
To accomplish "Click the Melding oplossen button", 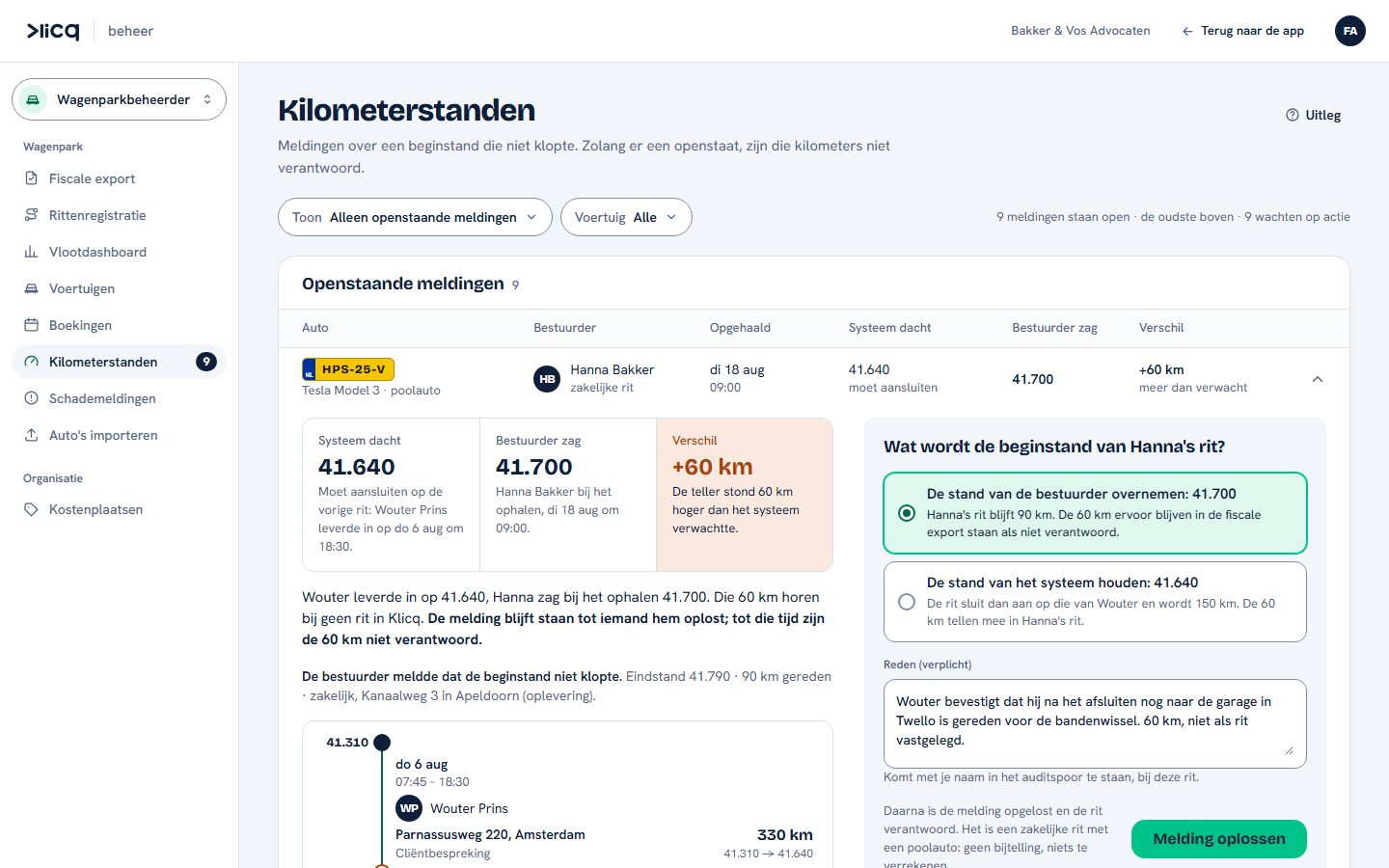I will 1219,839.
